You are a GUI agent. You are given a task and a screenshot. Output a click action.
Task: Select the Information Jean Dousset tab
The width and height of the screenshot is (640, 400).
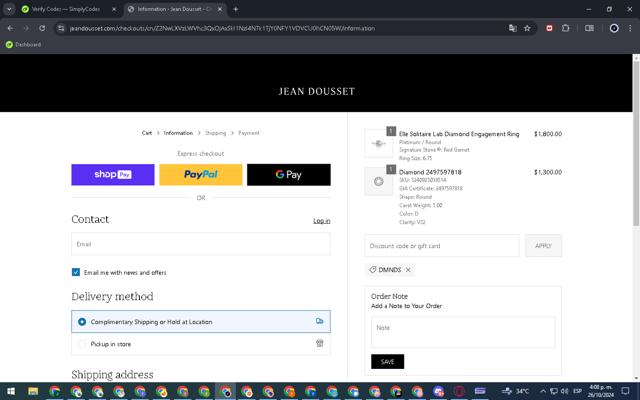click(175, 9)
